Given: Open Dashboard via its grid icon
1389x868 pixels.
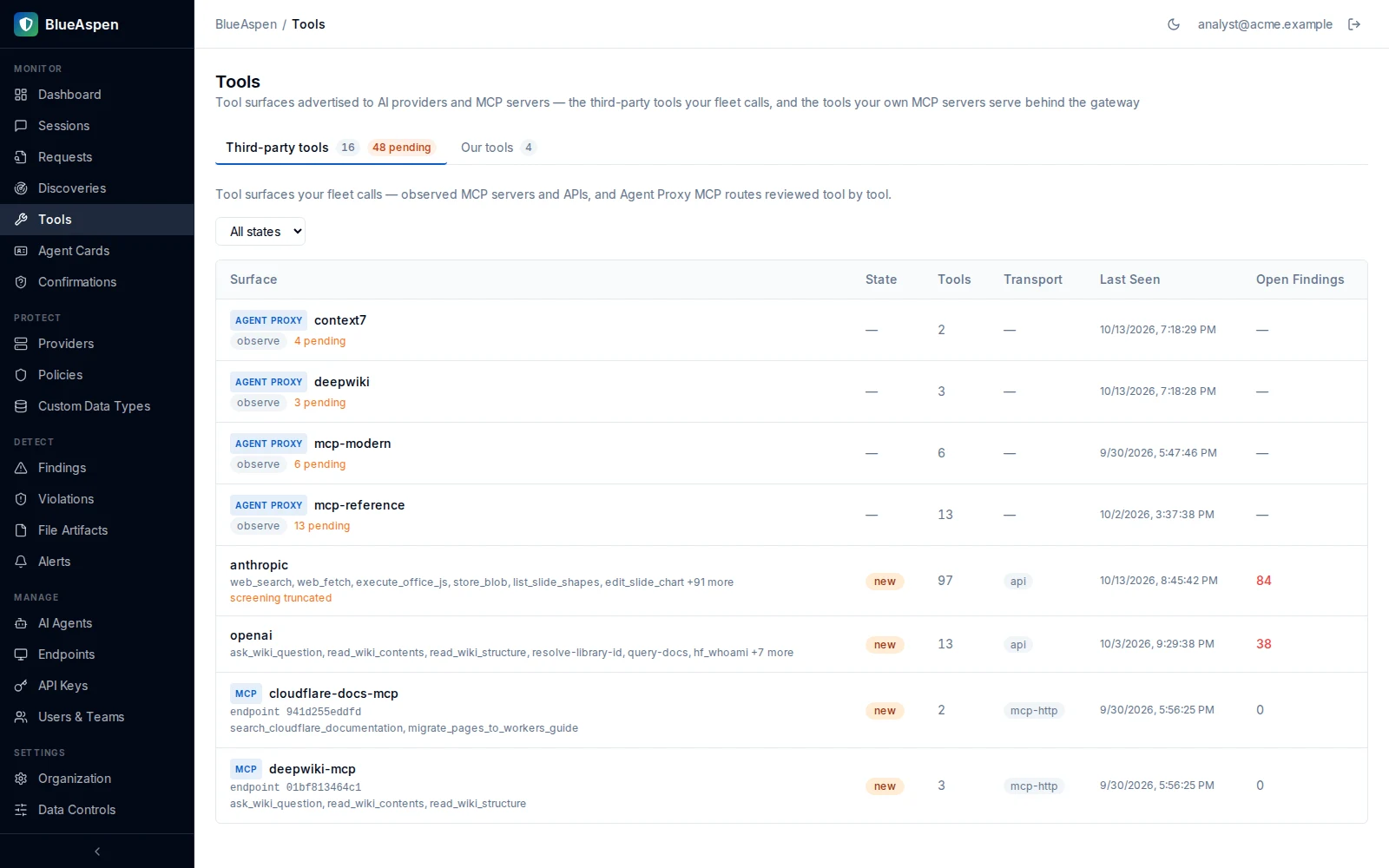Looking at the screenshot, I should tap(21, 95).
